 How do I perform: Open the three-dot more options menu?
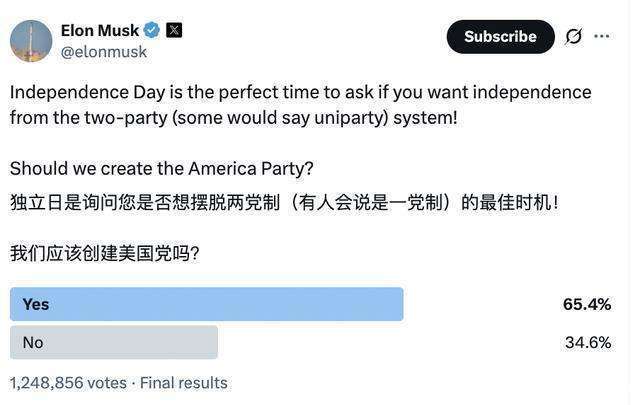pyautogui.click(x=601, y=37)
